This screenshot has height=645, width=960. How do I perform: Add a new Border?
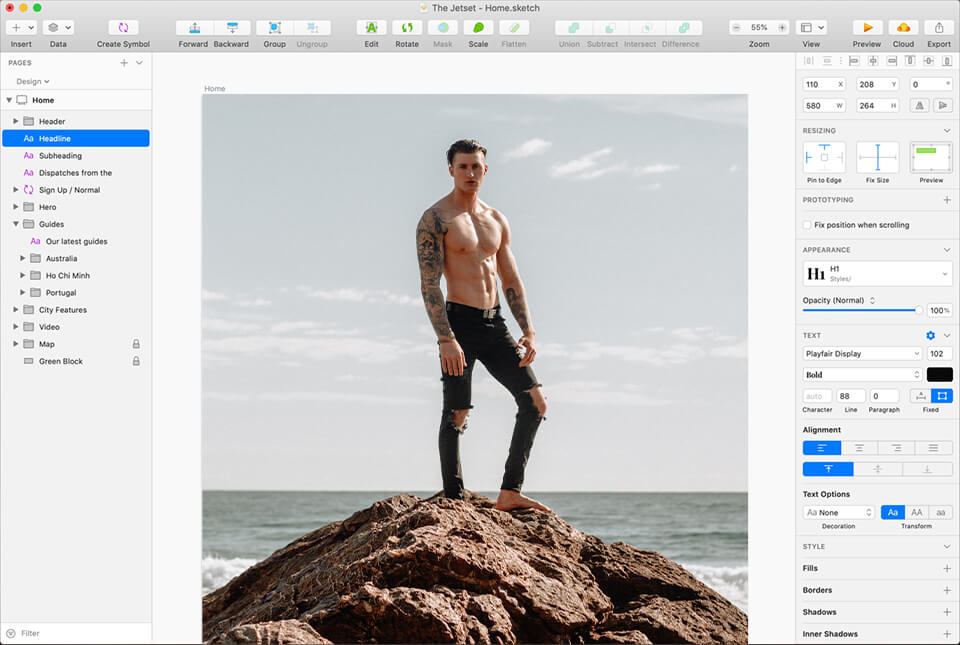[x=947, y=591]
